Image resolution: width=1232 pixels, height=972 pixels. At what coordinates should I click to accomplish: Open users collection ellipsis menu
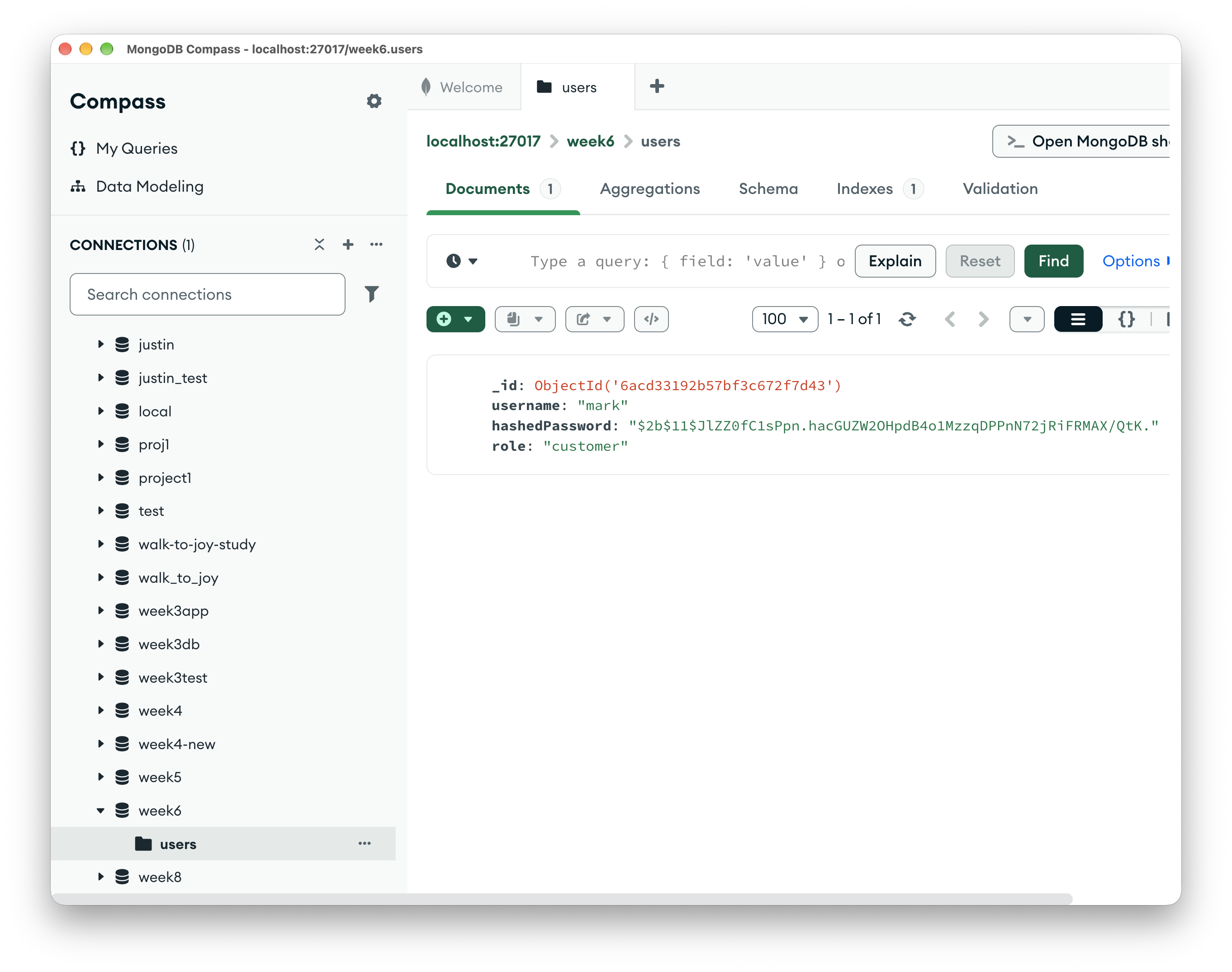tap(365, 844)
